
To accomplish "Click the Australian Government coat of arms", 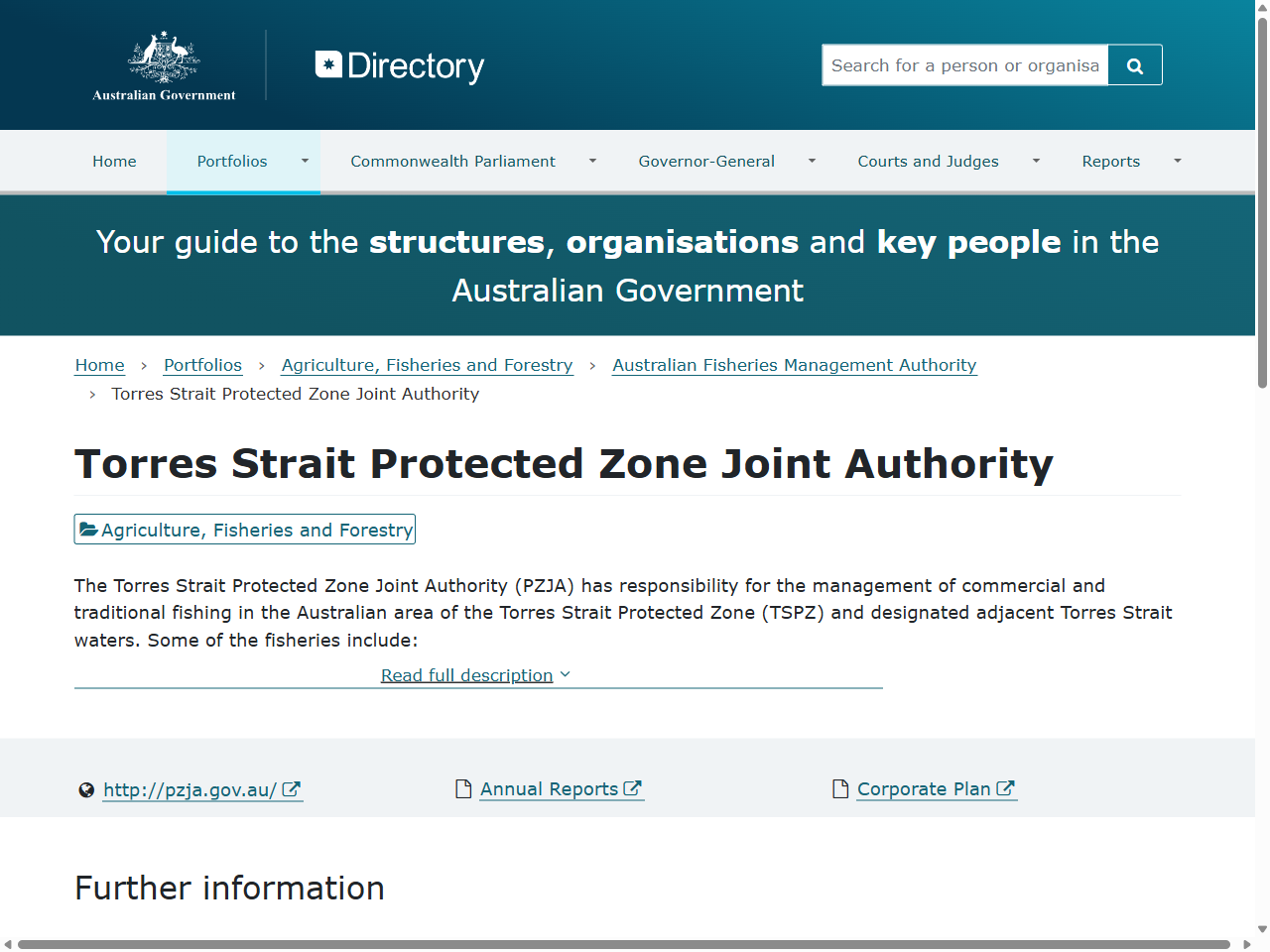I will pos(165,59).
